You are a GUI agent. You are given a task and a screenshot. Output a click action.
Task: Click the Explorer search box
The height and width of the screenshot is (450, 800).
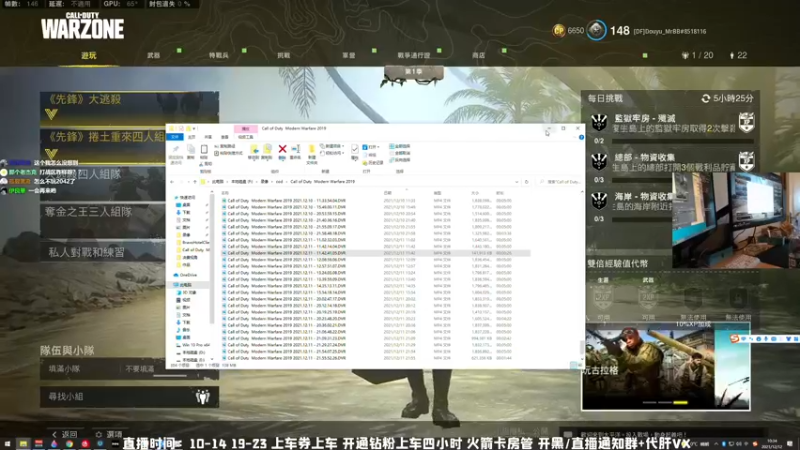tap(559, 182)
